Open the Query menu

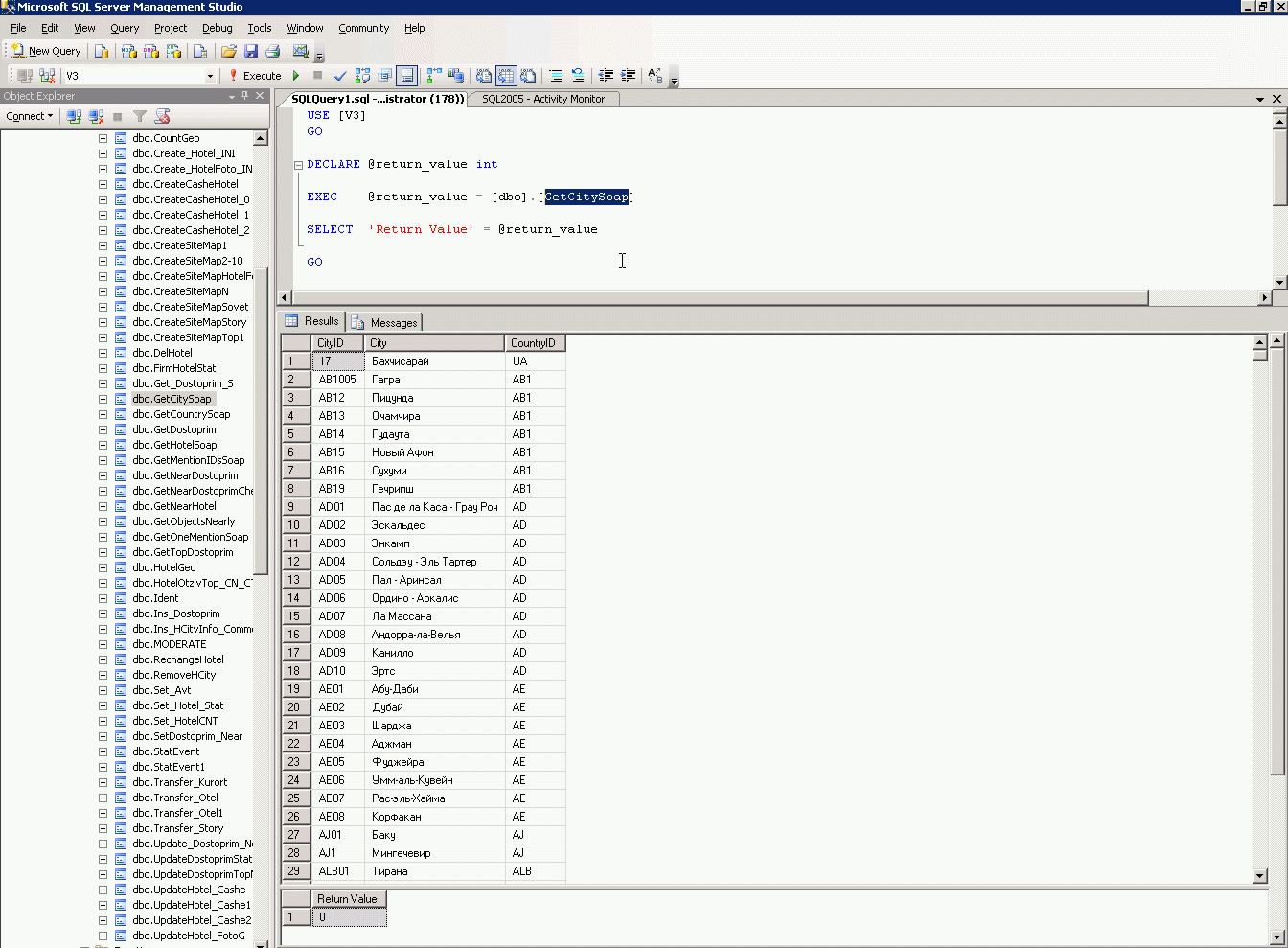click(125, 28)
